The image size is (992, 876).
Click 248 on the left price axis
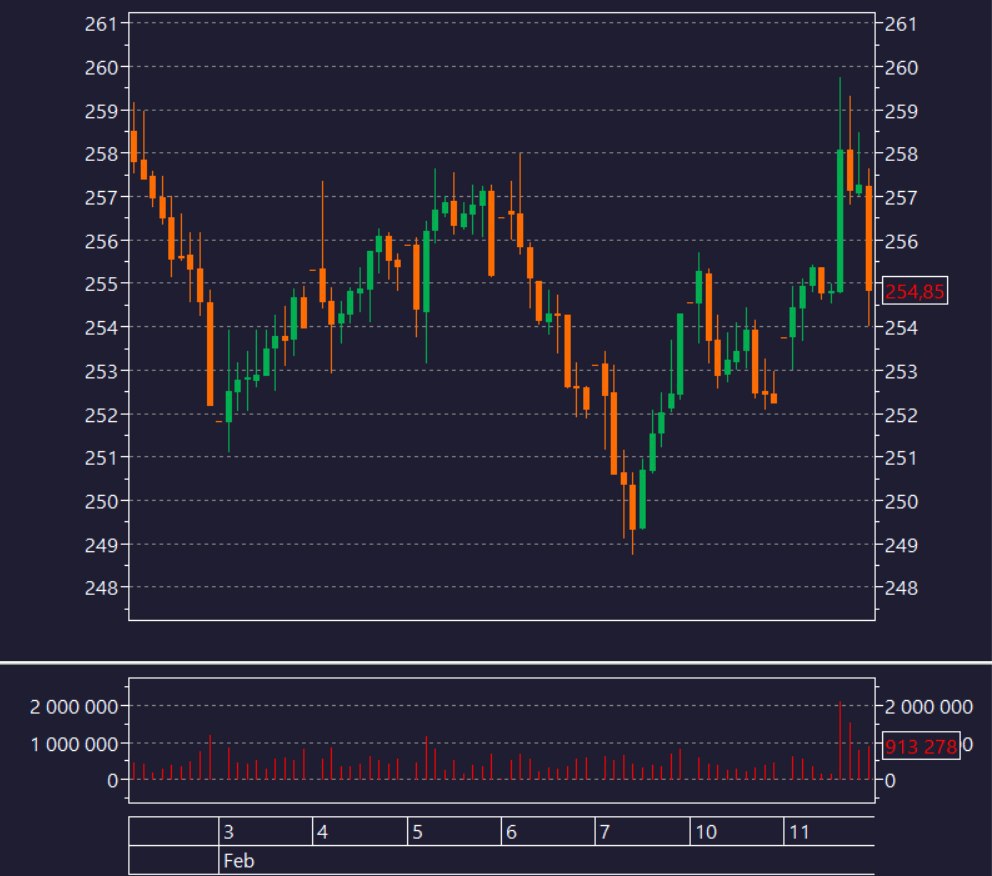101,588
